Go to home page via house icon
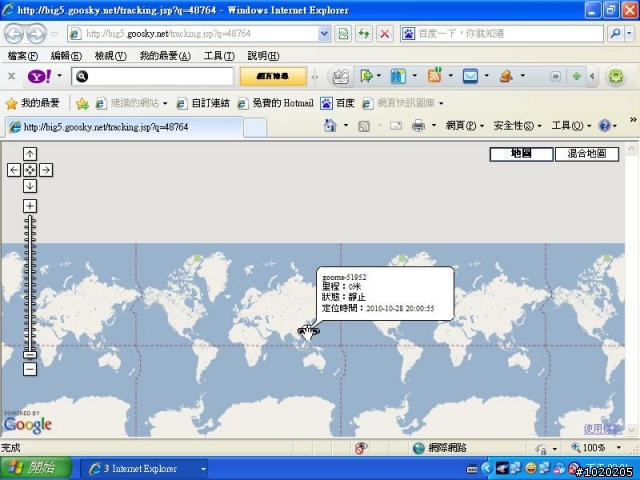The image size is (640, 480). [x=330, y=125]
